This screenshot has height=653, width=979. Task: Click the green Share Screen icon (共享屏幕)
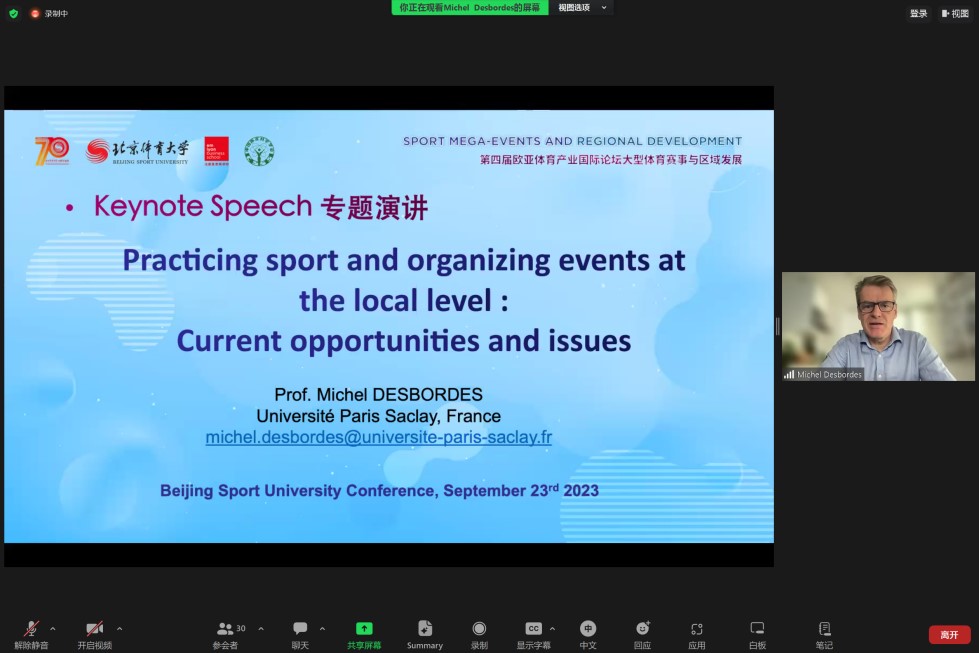[x=364, y=629]
